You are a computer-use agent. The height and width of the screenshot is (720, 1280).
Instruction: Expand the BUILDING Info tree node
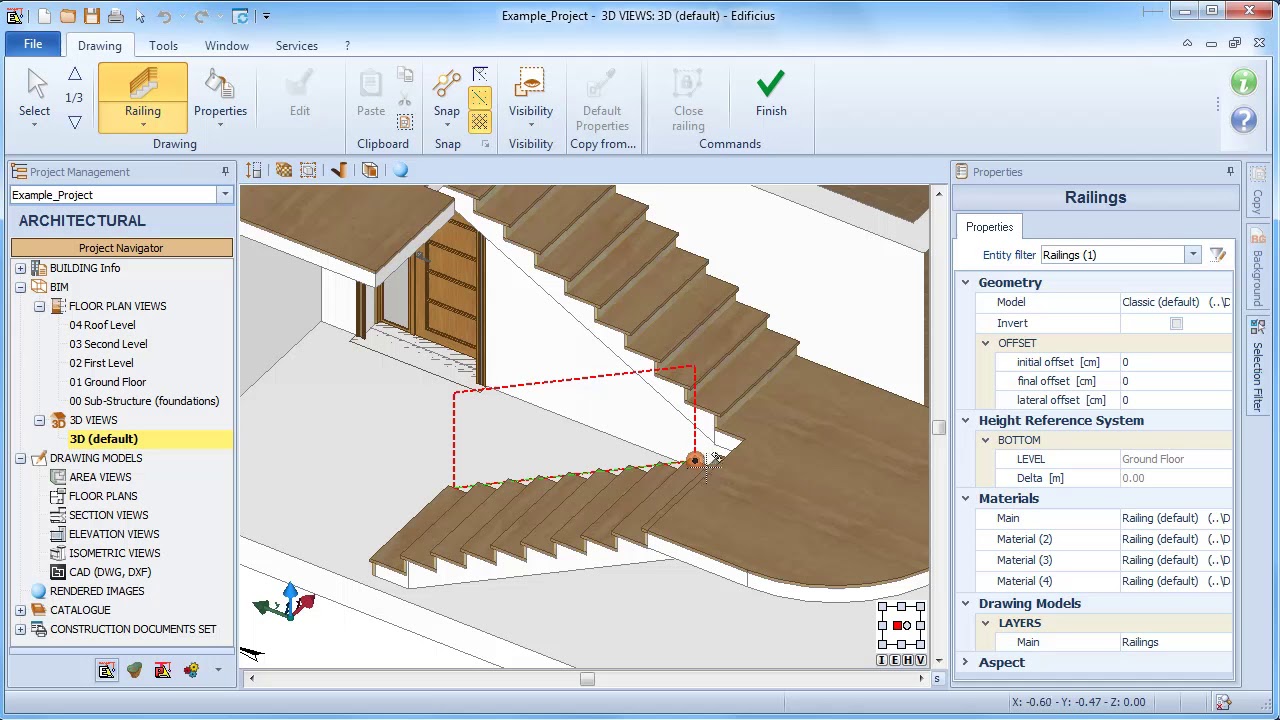(20, 268)
